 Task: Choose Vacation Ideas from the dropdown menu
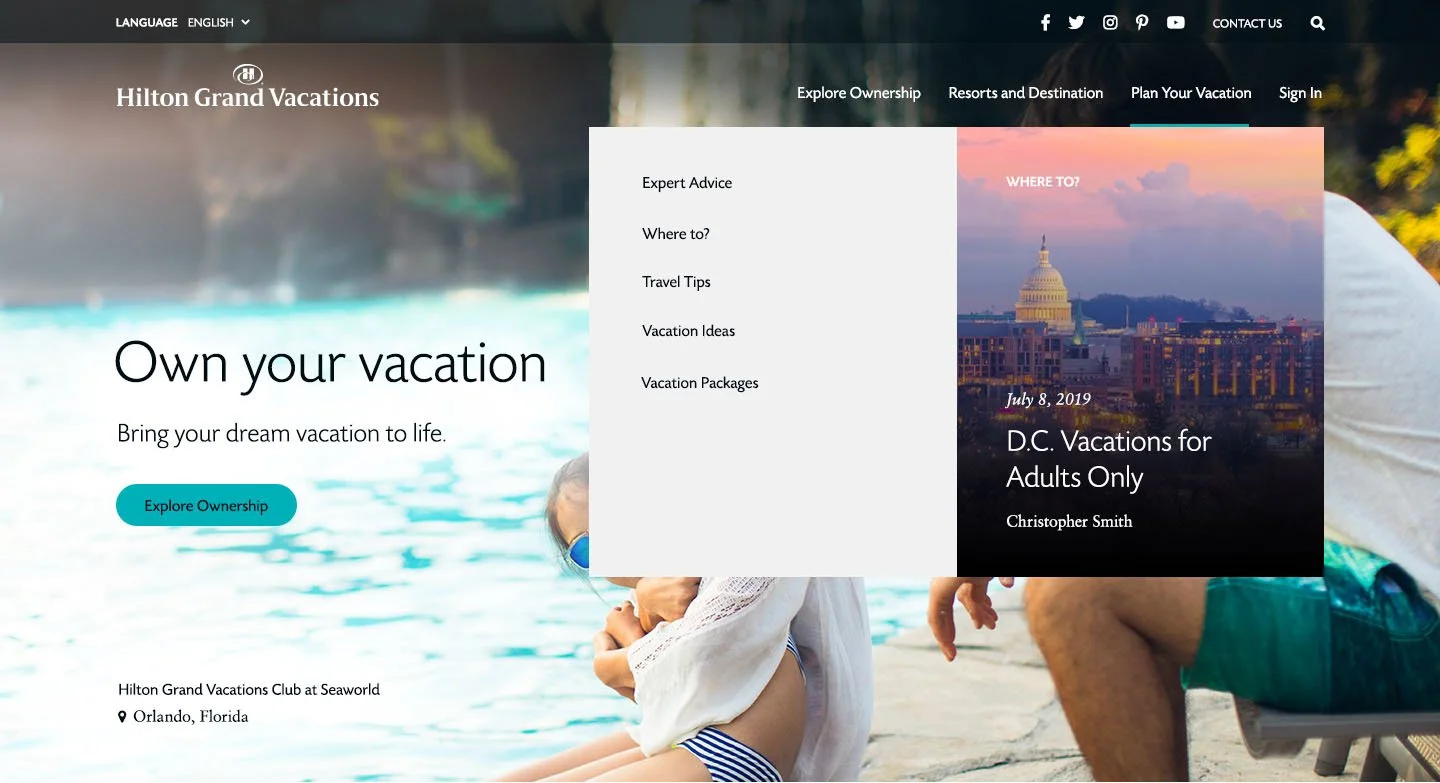point(688,331)
